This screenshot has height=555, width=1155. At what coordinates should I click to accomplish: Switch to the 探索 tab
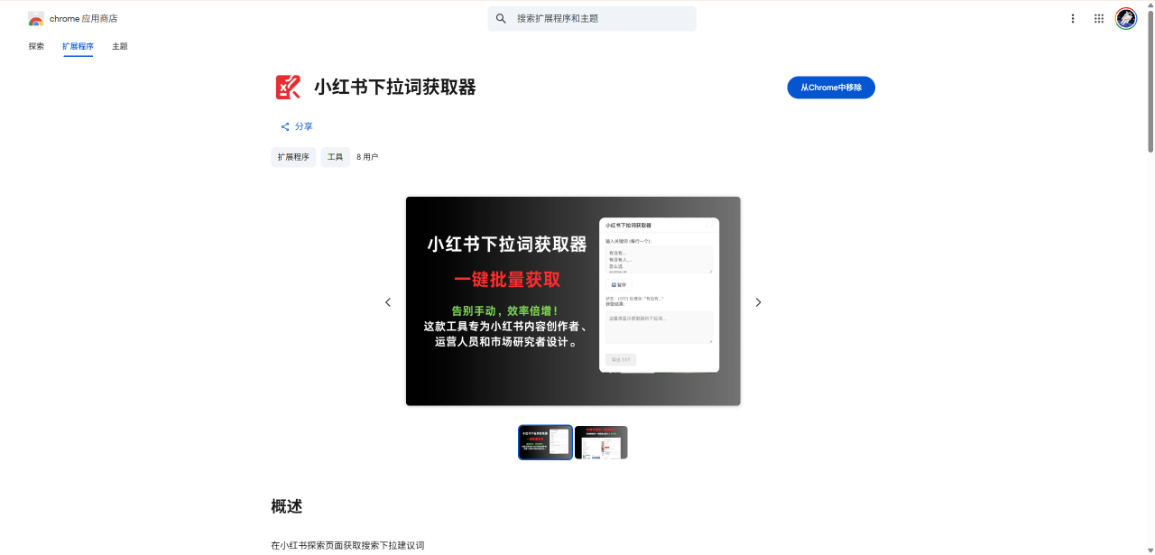[x=36, y=46]
